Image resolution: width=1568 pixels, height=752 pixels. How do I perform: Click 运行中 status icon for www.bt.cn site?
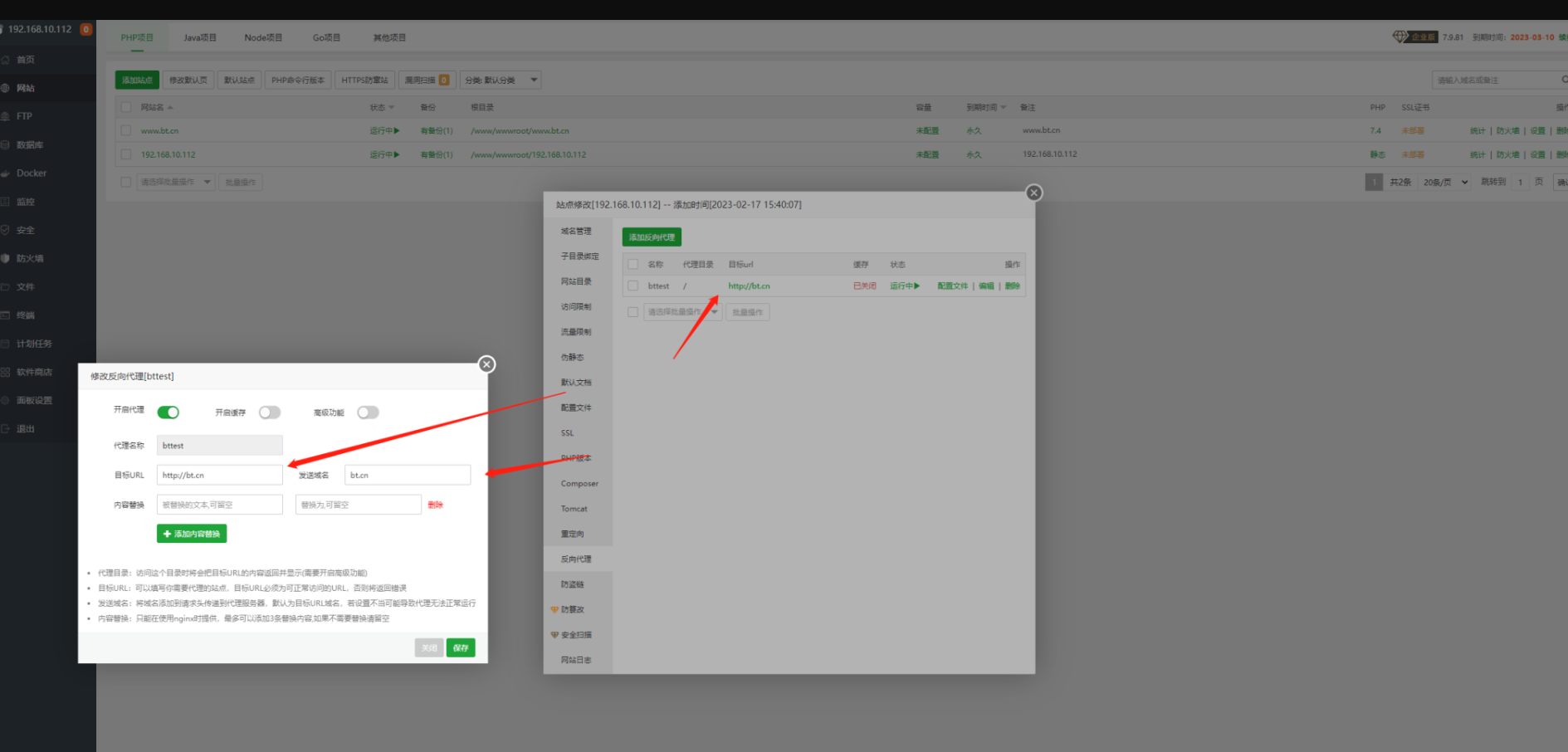(x=397, y=130)
